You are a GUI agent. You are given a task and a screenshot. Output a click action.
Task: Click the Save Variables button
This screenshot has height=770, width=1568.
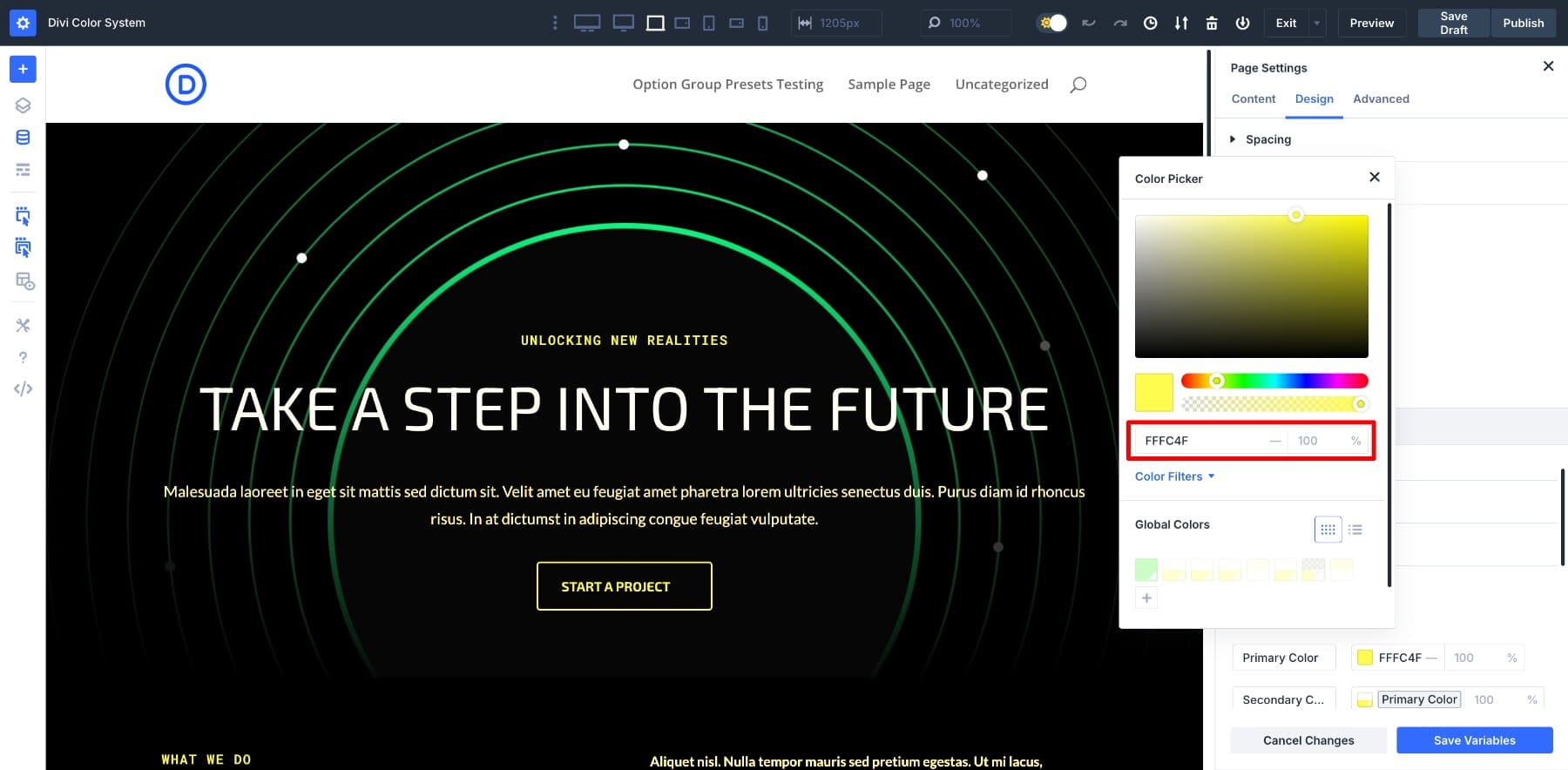point(1474,740)
